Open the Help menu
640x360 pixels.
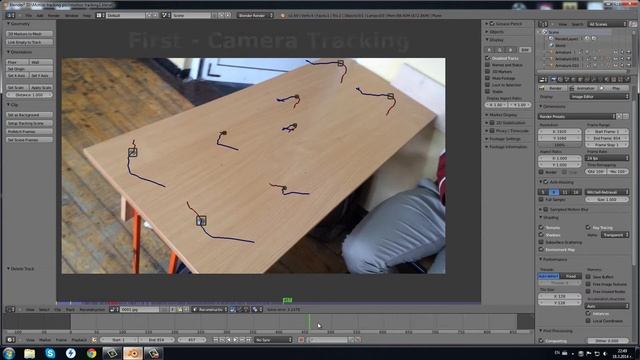pyautogui.click(x=87, y=15)
